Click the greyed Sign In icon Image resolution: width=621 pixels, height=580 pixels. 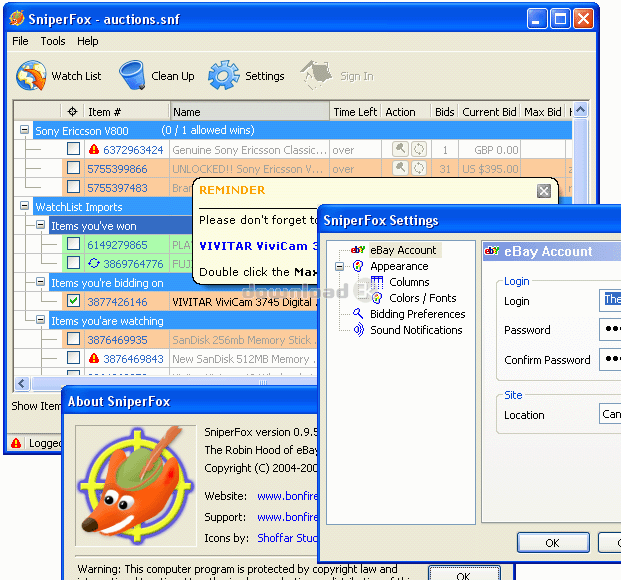click(316, 74)
